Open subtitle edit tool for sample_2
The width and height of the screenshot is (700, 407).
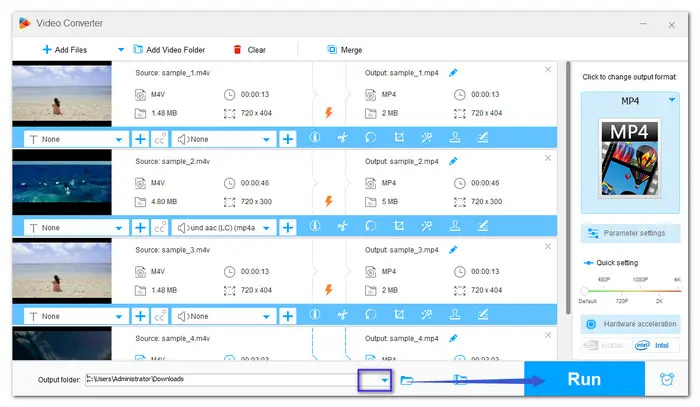coord(483,226)
